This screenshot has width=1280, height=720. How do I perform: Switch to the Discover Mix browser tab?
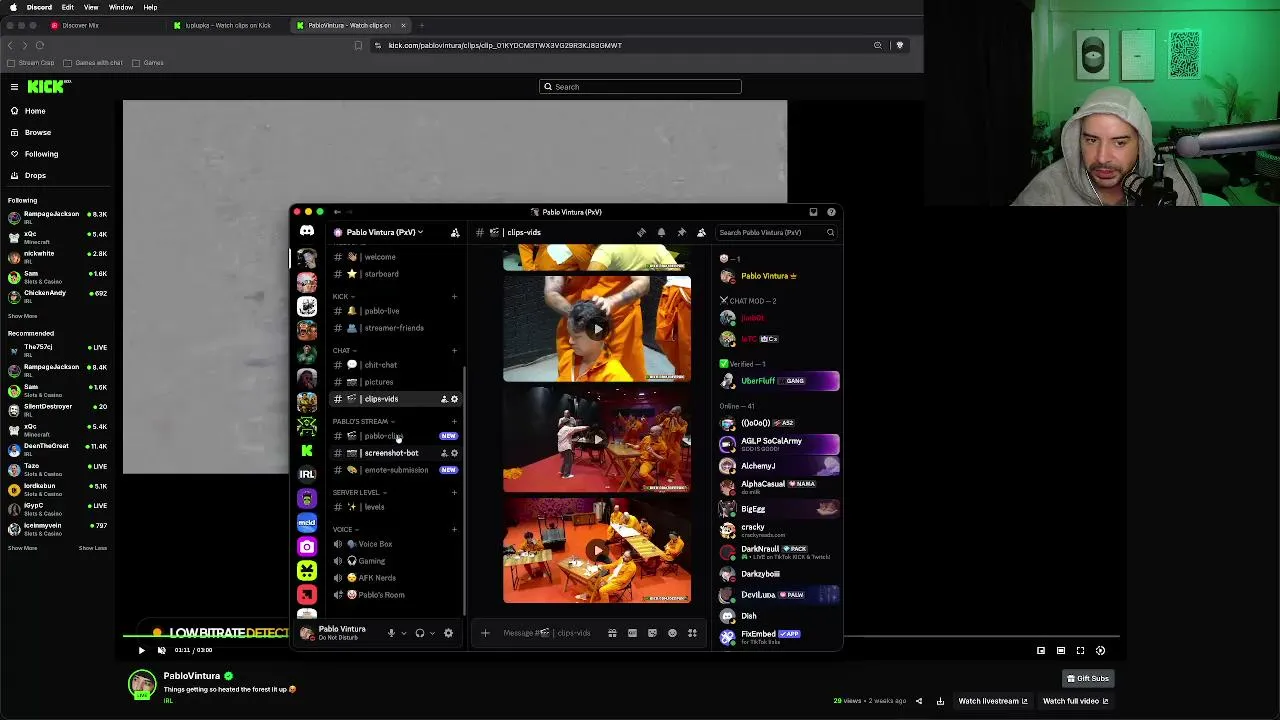(80, 25)
